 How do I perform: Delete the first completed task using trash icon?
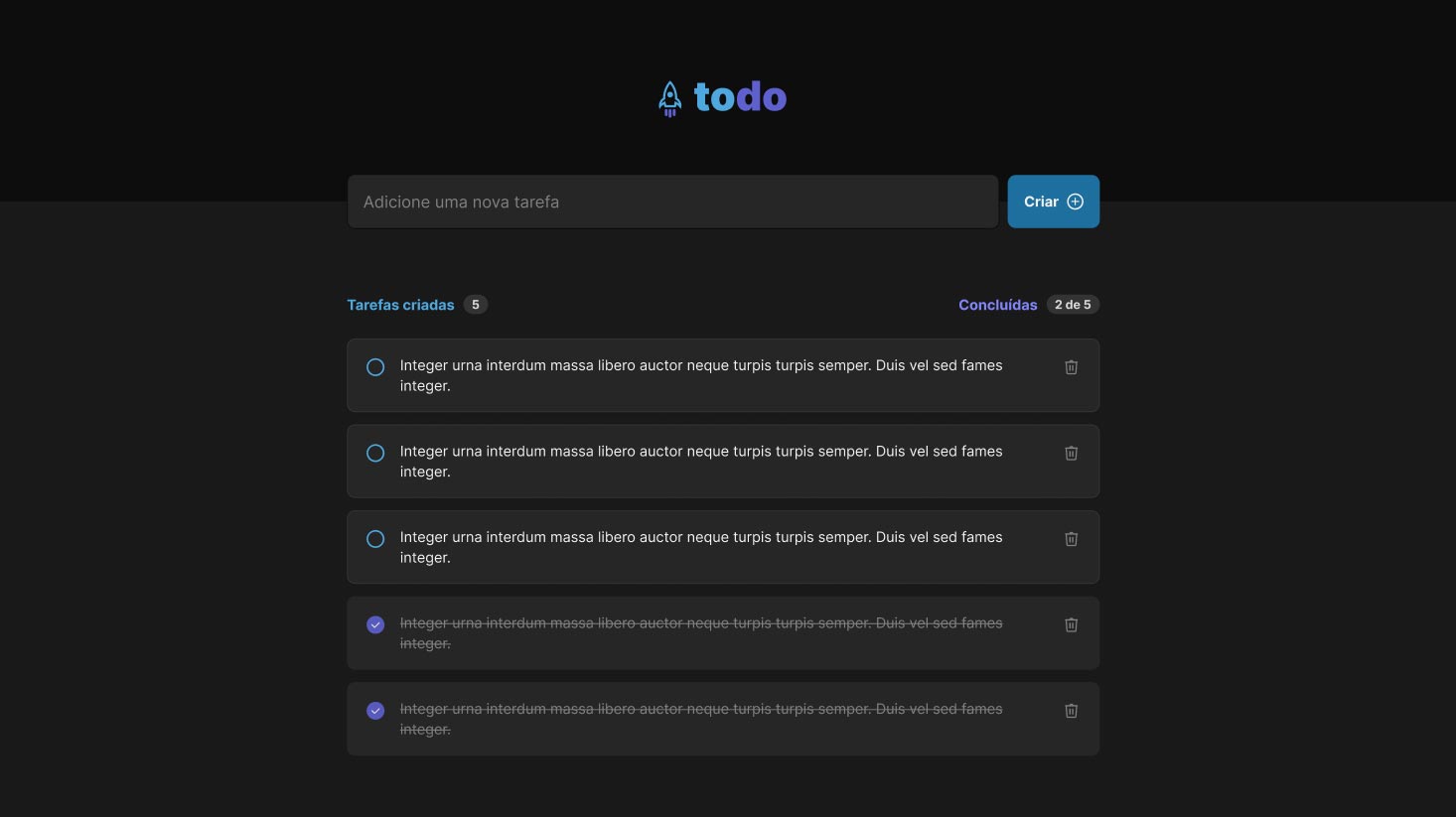[1071, 624]
